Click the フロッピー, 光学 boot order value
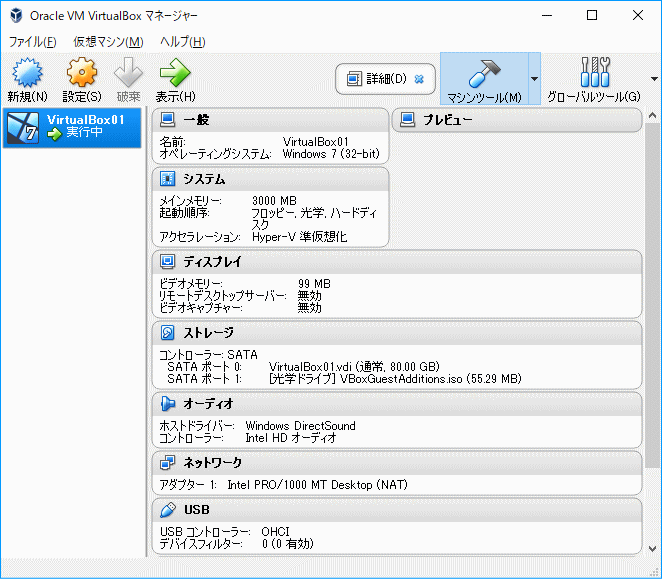This screenshot has width=662, height=579. coord(314,218)
